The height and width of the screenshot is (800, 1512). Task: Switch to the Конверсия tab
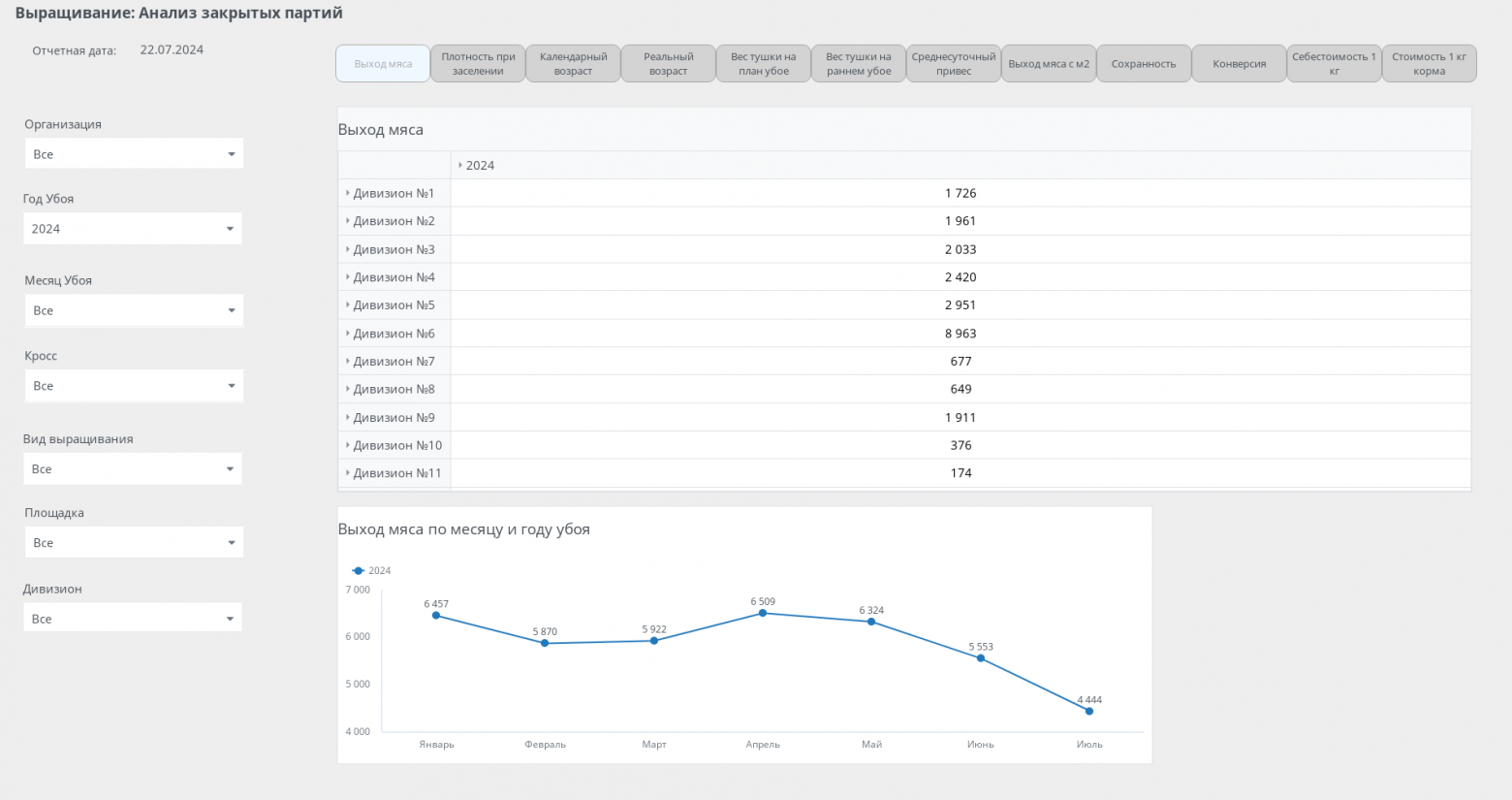[1239, 64]
